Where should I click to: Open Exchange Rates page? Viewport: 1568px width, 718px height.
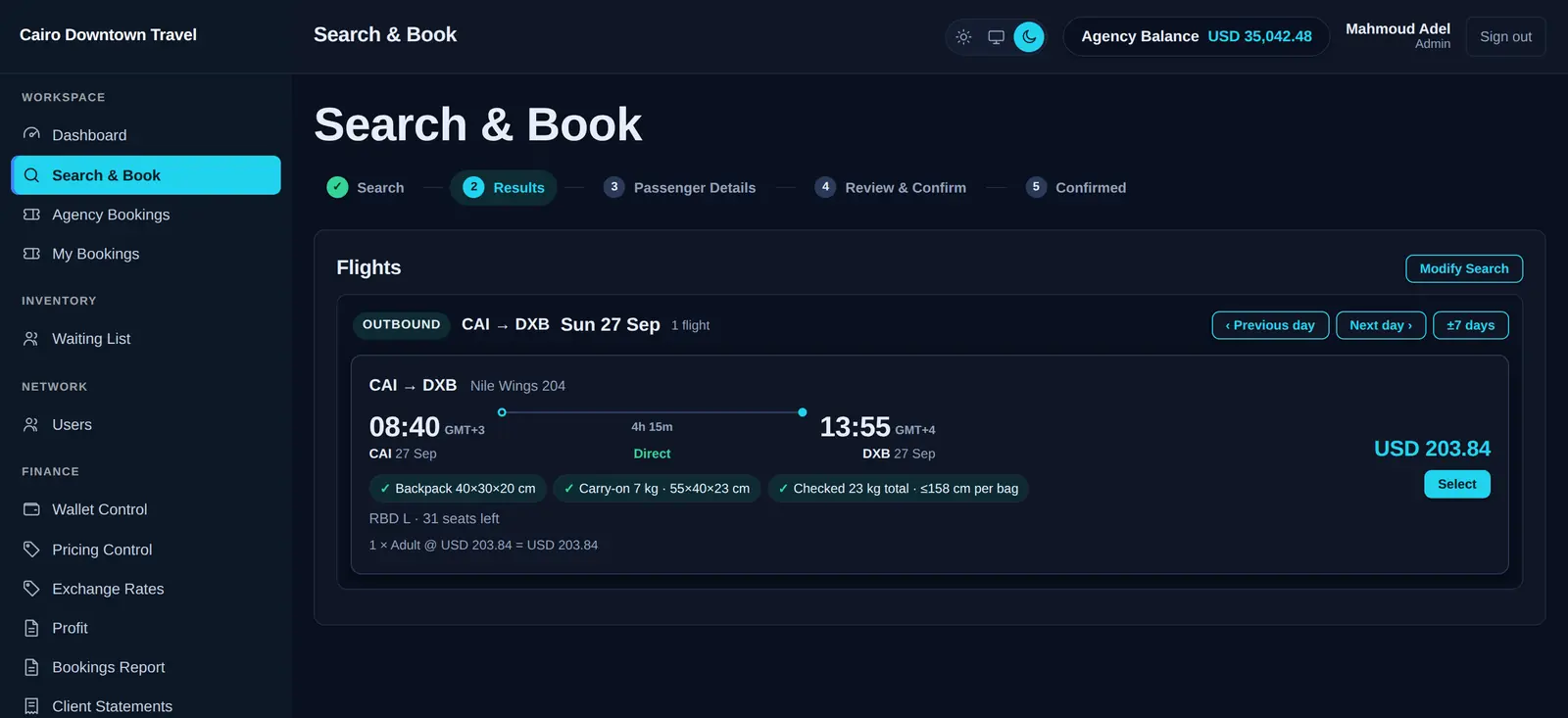tap(146, 589)
